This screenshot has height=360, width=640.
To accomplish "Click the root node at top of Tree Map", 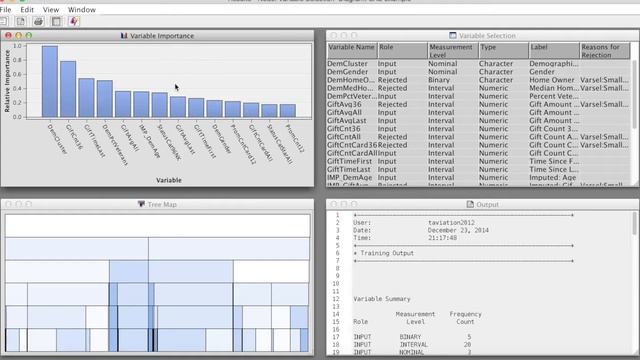I will [158, 226].
